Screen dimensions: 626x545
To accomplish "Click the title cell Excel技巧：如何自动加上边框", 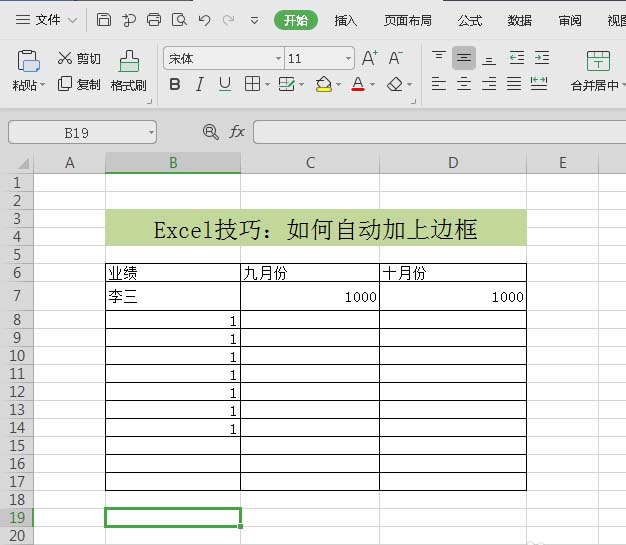I will (x=316, y=228).
